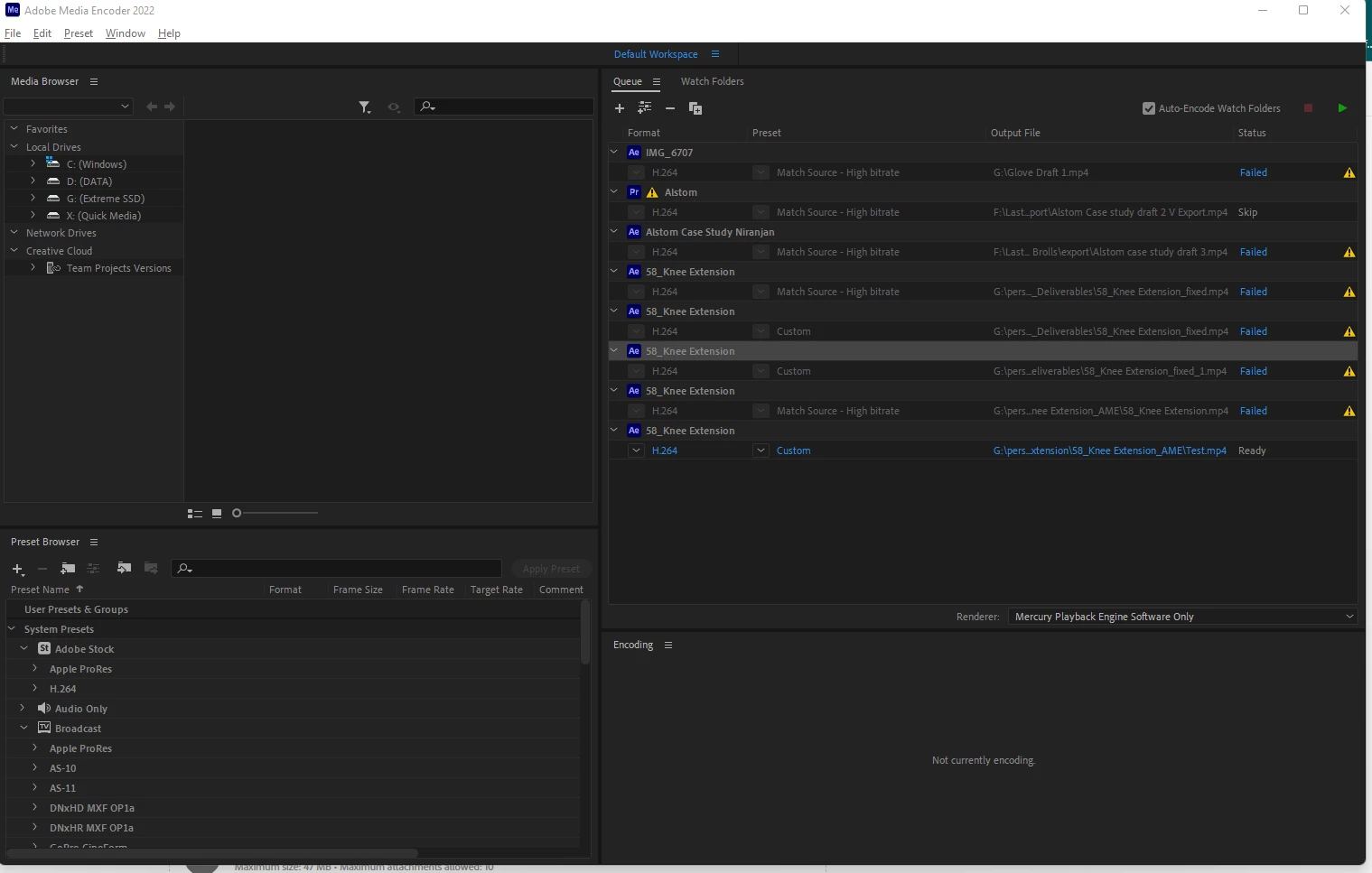Click Skip status on Alstom output row
This screenshot has height=873, width=1372.
click(1247, 212)
